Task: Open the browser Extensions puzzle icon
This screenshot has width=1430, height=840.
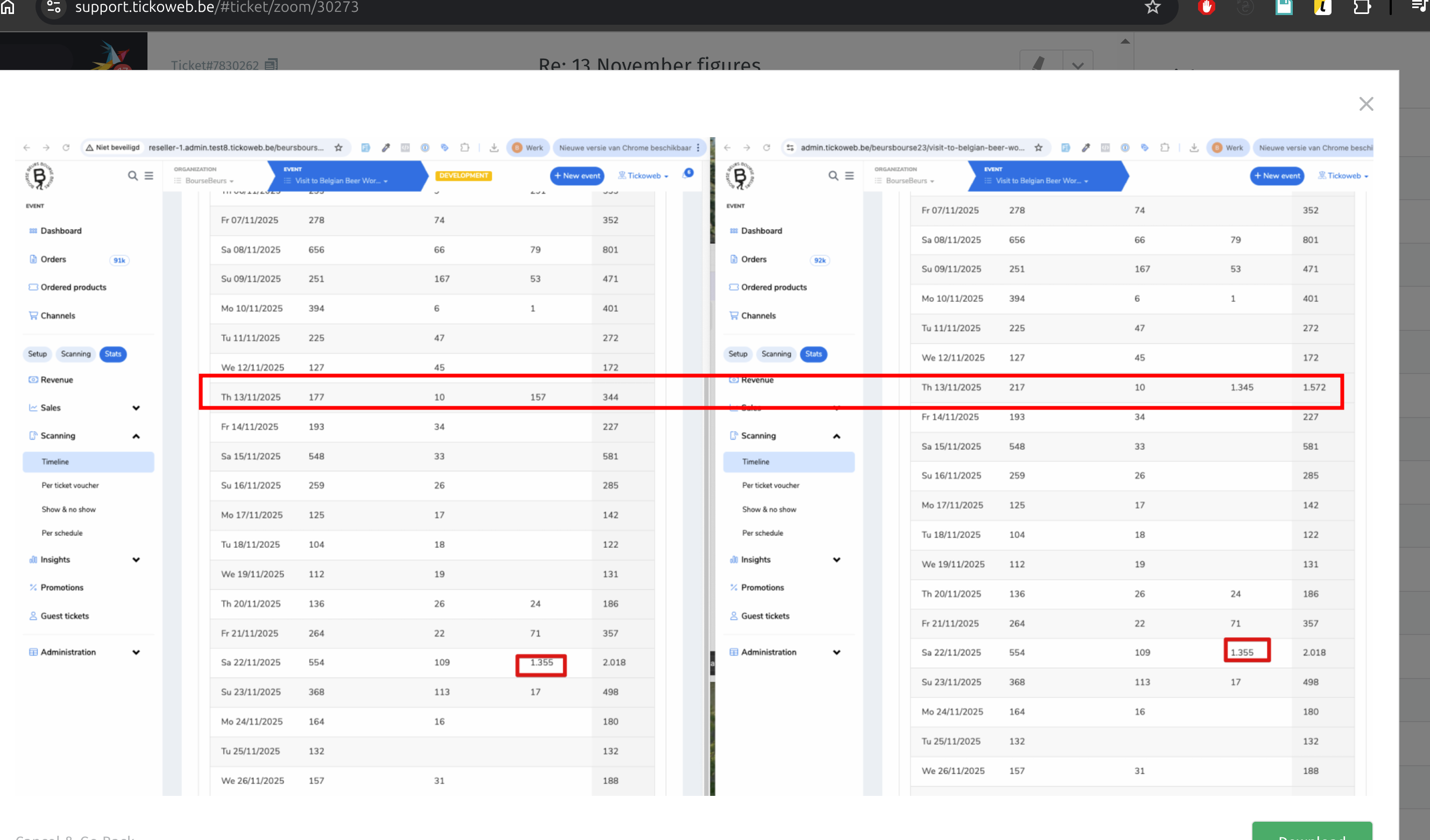Action: coord(1362,7)
